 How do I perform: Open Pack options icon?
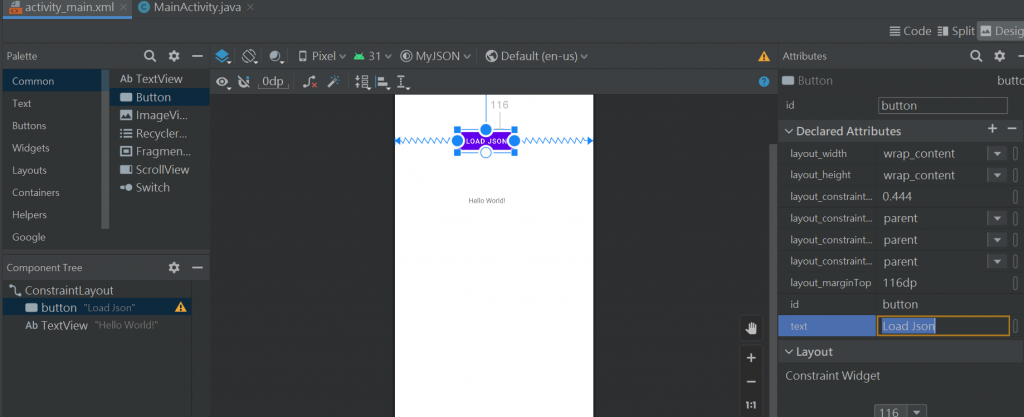pos(362,82)
